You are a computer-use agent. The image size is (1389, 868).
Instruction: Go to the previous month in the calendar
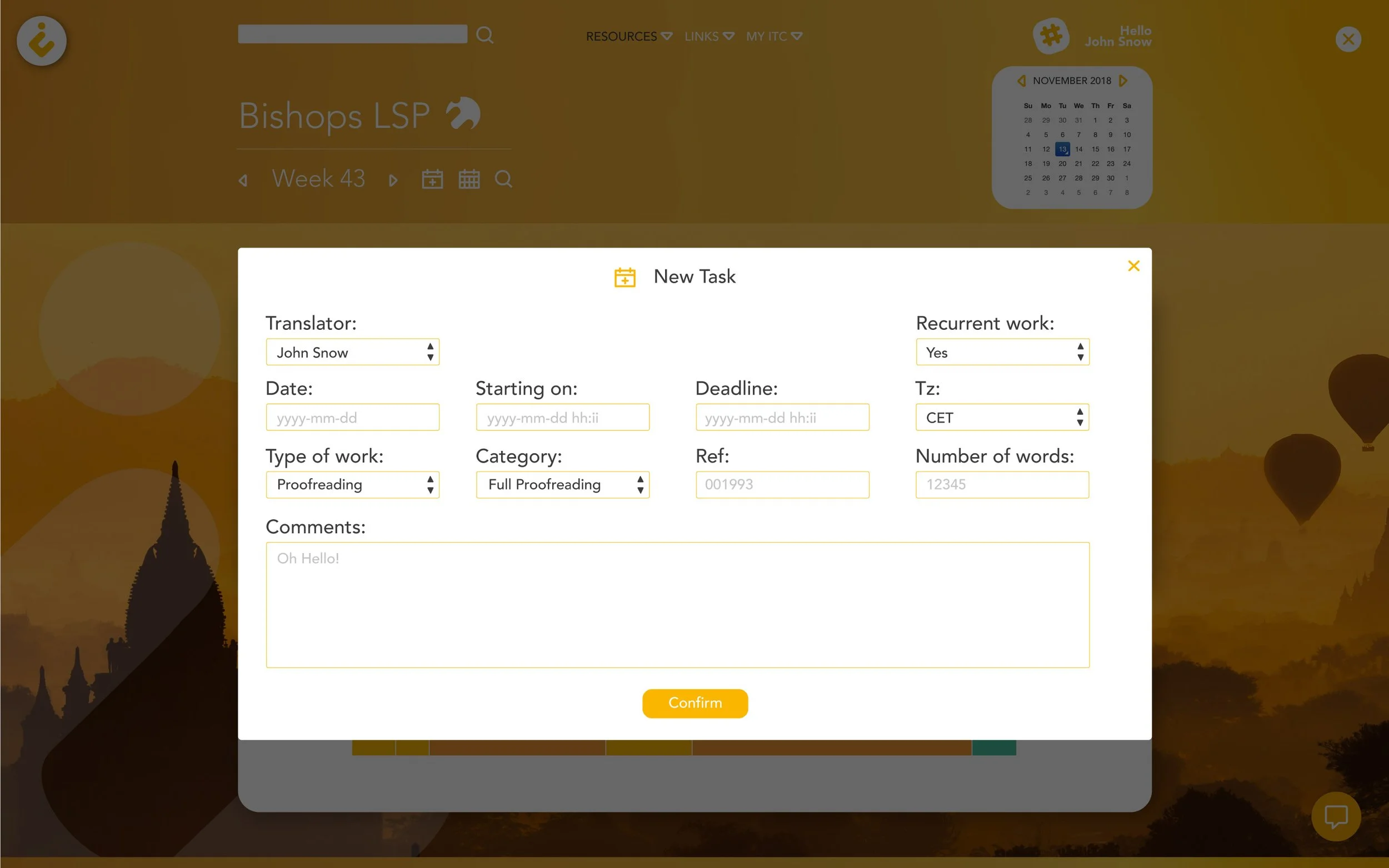pos(1021,81)
